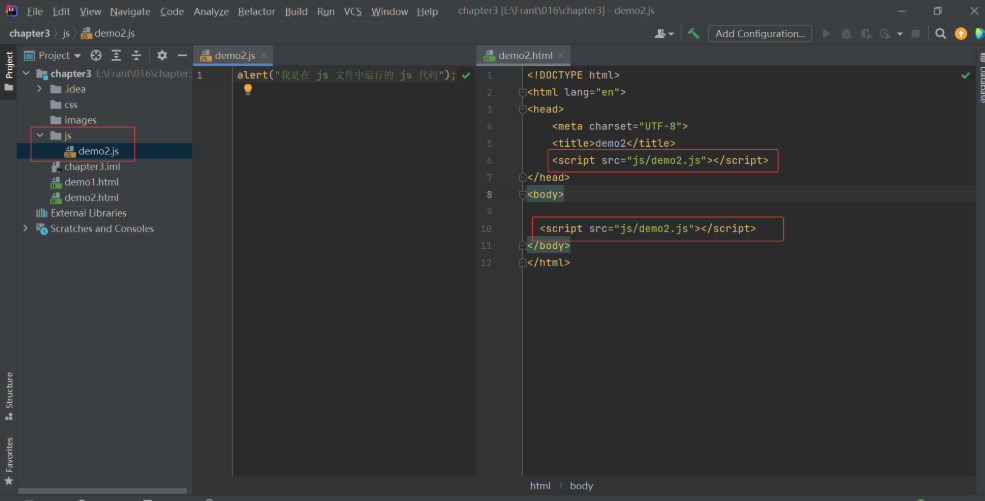Open the Build menu

point(296,11)
